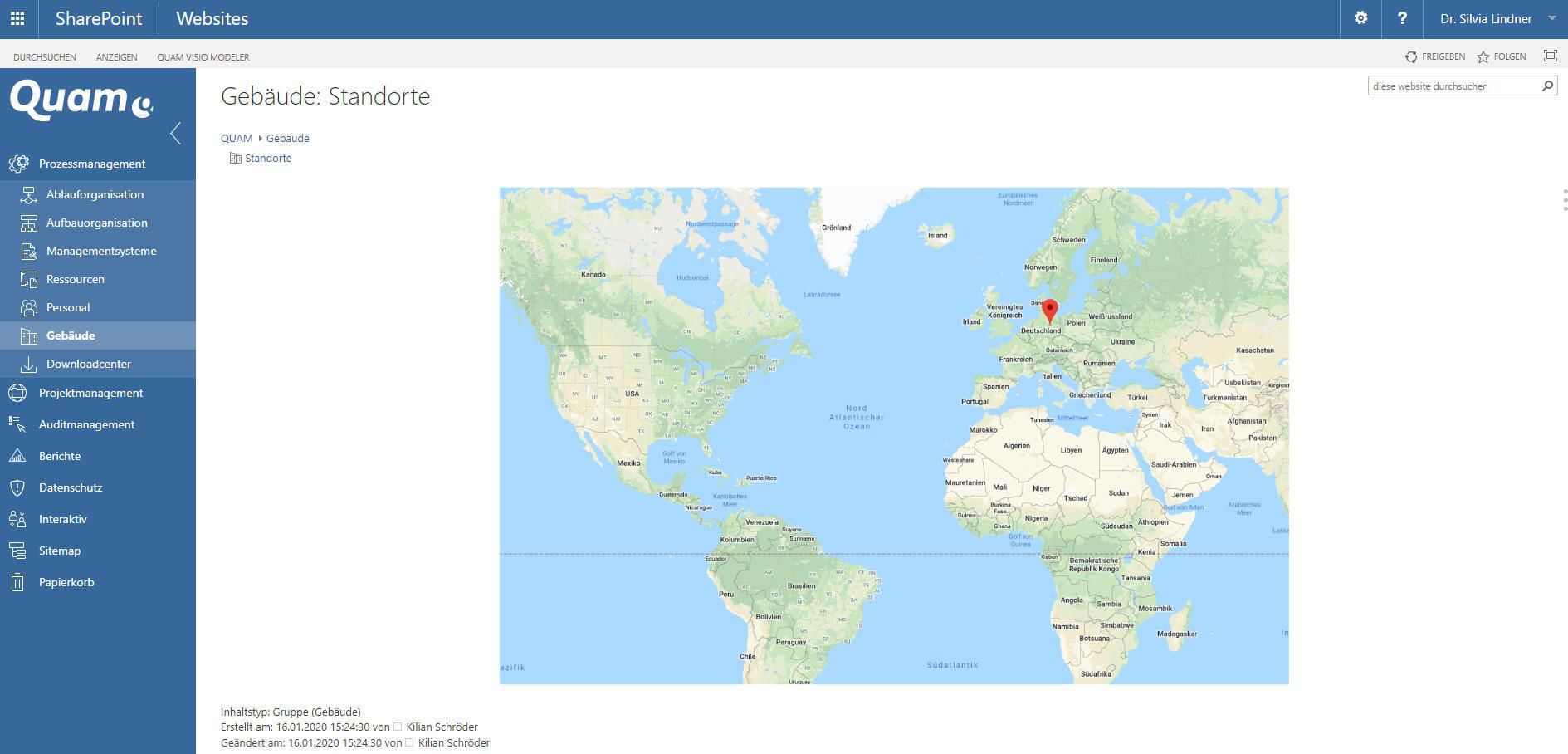1568x754 pixels.
Task: Click the 'Gebäude: Standorte' page title
Action: coord(325,96)
